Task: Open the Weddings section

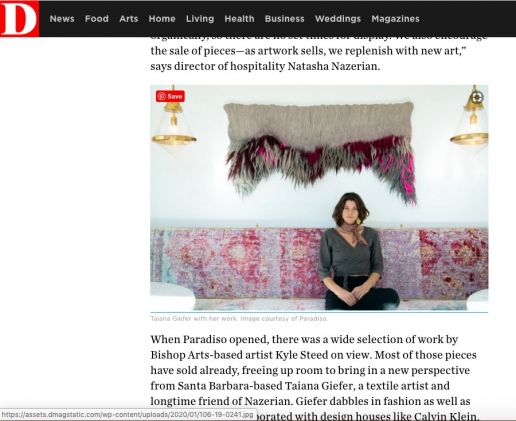Action: point(338,19)
